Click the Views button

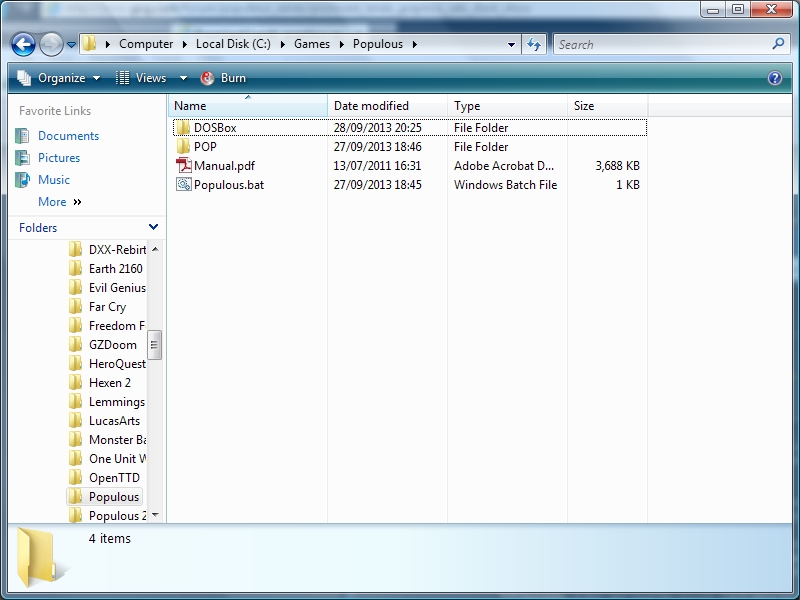click(141, 78)
